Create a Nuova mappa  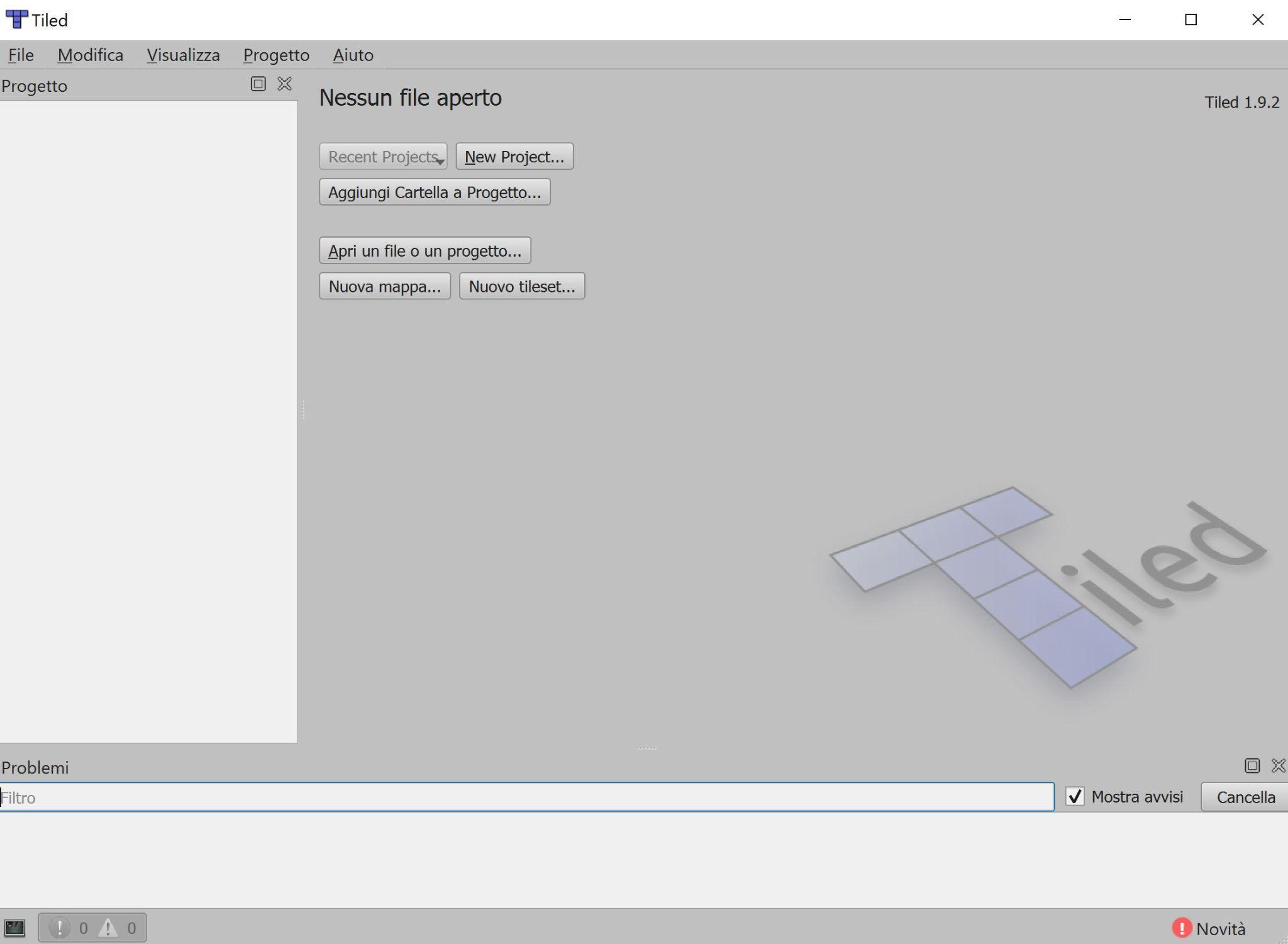point(385,286)
